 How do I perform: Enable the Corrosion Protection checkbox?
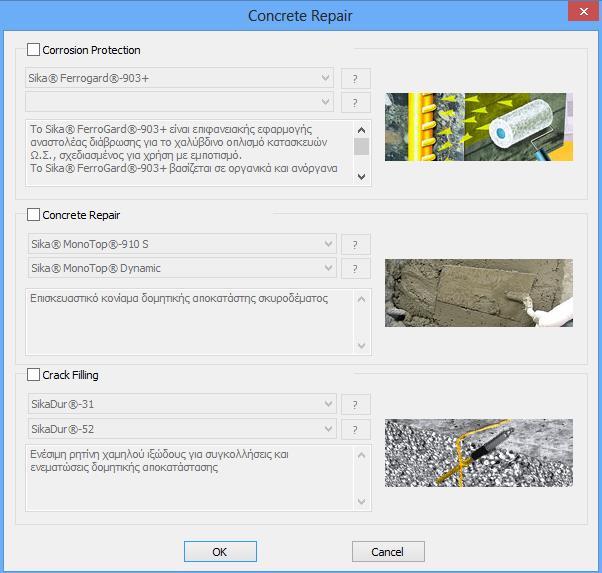(x=33, y=50)
